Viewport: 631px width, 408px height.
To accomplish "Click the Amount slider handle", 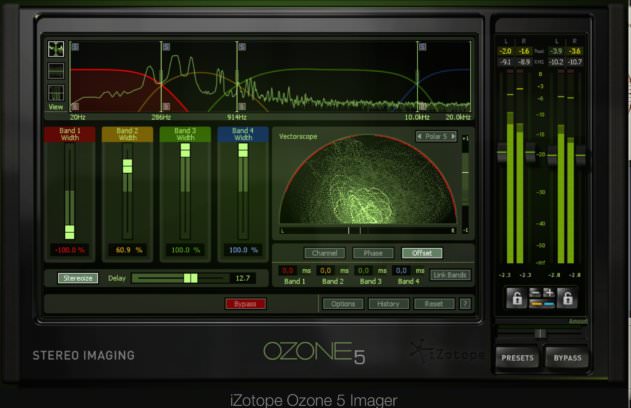I will pos(540,334).
